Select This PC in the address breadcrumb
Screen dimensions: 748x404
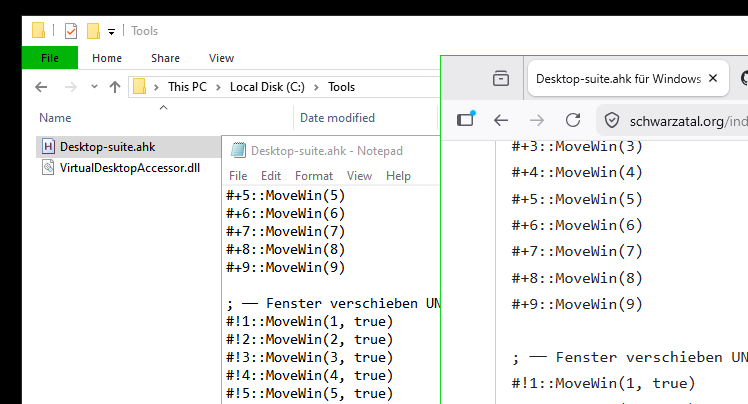pos(187,87)
